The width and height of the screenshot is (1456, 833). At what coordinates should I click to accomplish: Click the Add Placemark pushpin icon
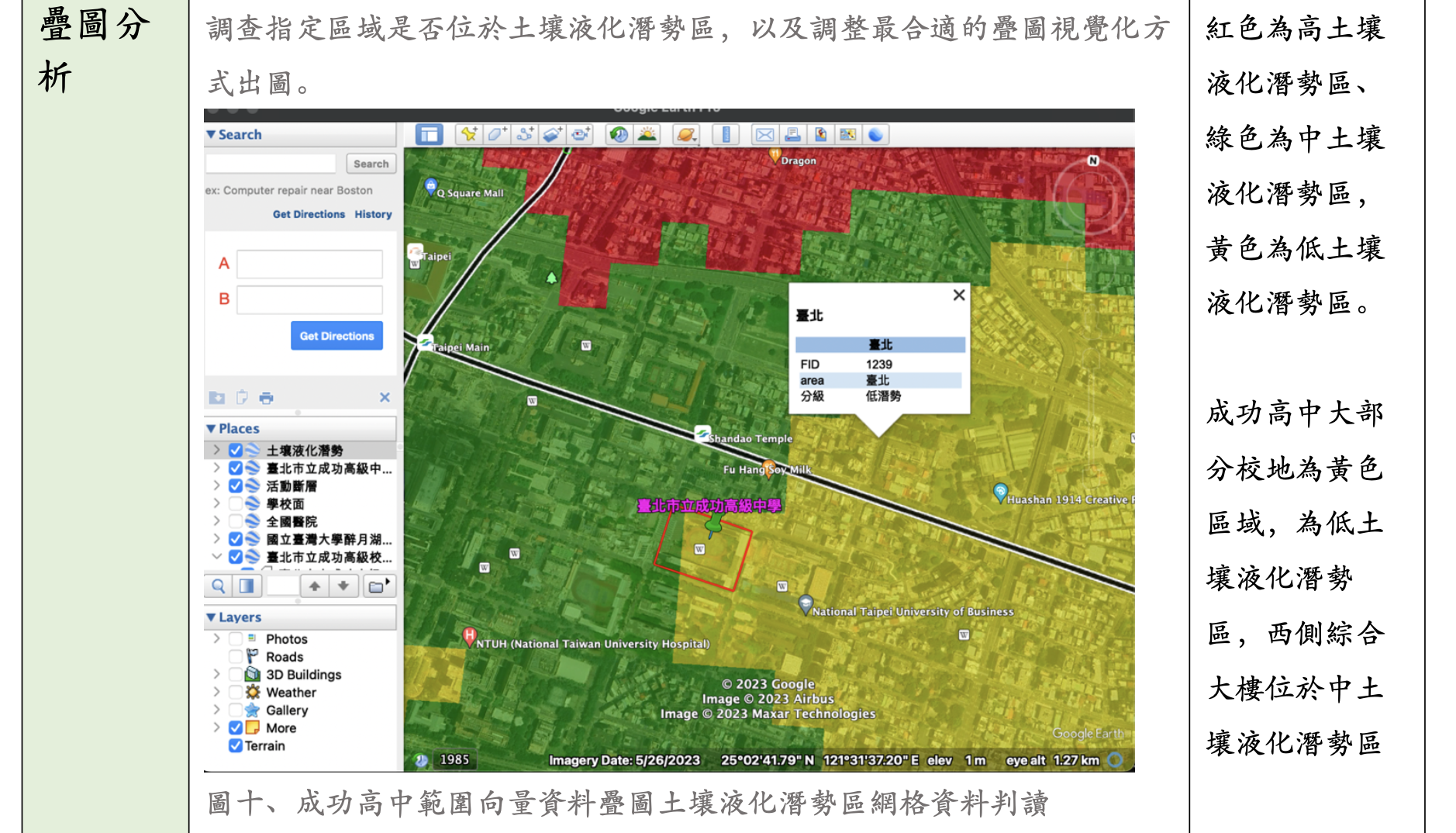[468, 135]
